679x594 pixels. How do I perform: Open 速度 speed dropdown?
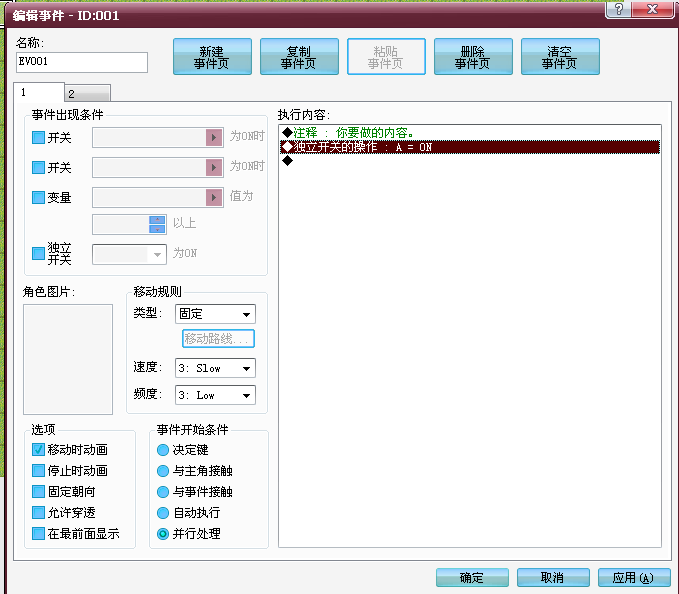215,368
